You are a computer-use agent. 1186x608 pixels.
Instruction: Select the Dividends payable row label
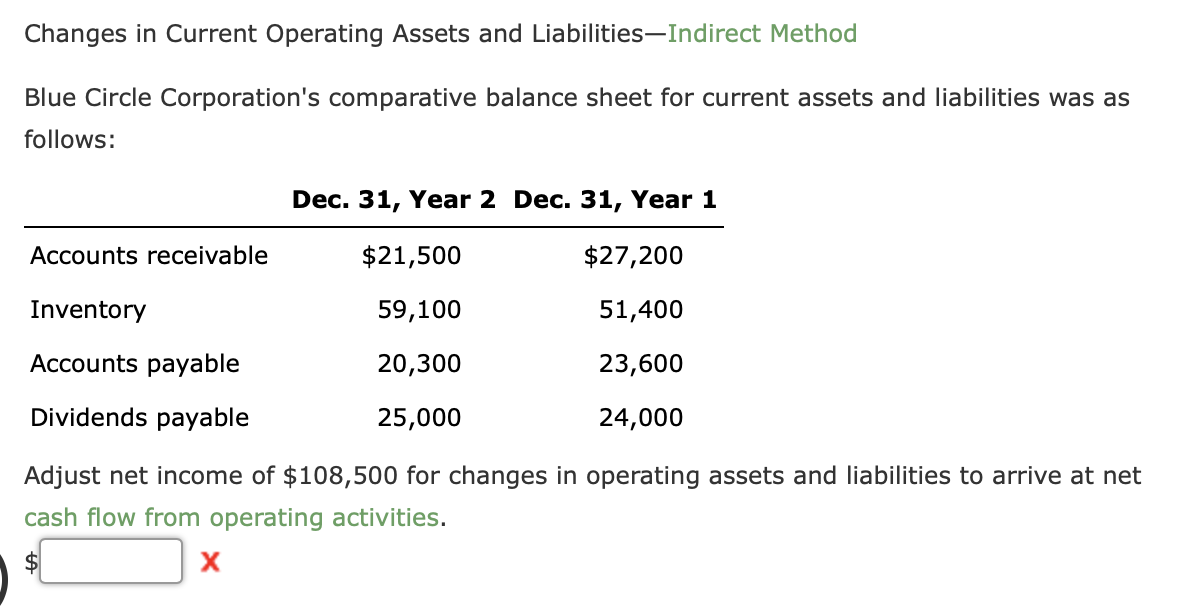point(139,418)
